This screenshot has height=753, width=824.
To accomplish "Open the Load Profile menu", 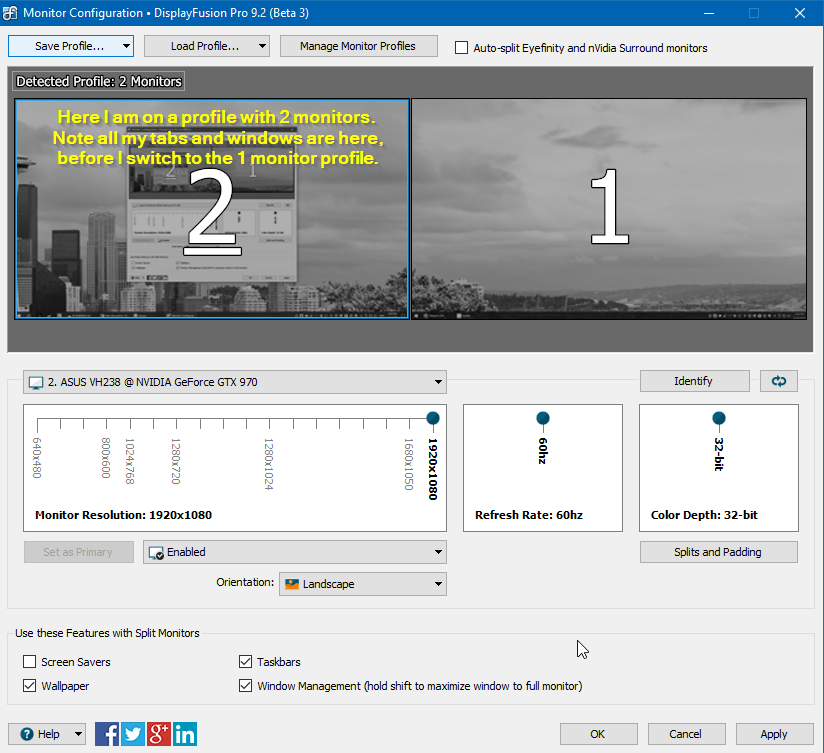I will point(206,46).
